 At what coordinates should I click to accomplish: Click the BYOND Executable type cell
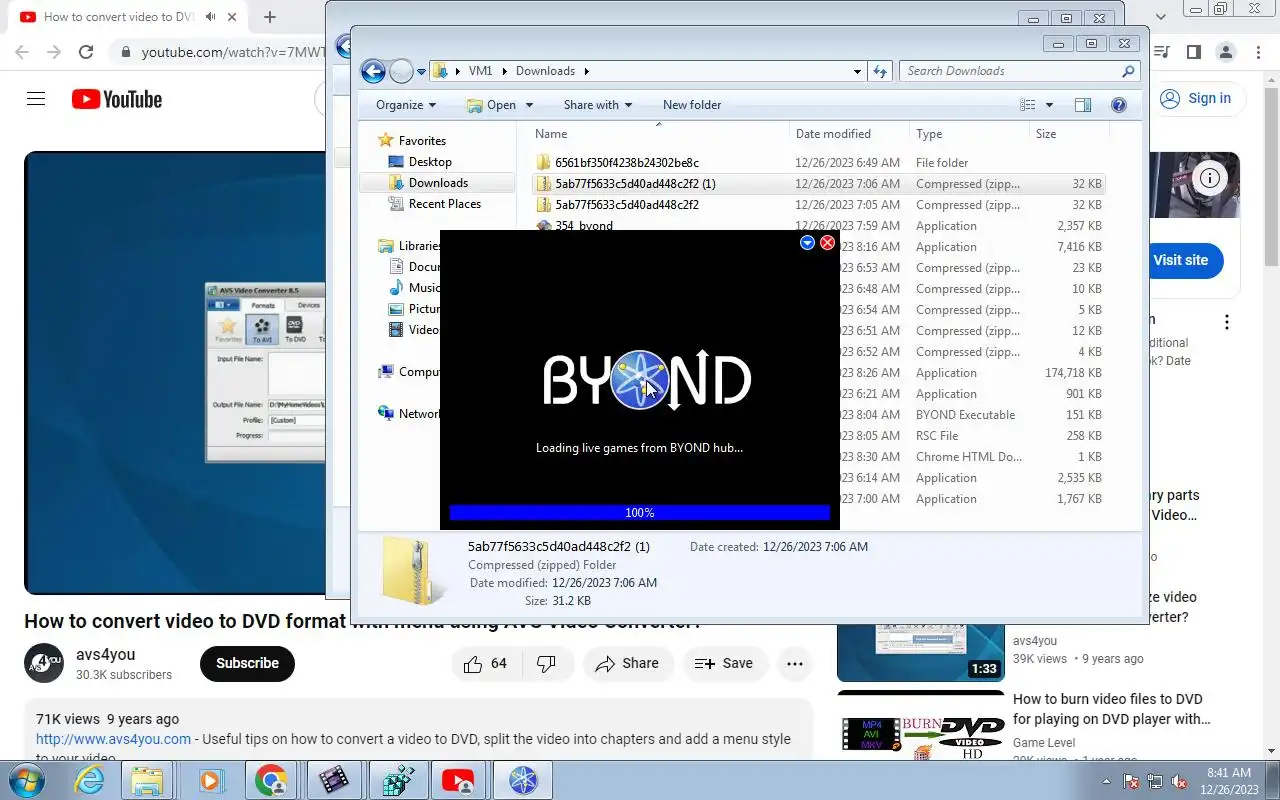[x=965, y=415]
